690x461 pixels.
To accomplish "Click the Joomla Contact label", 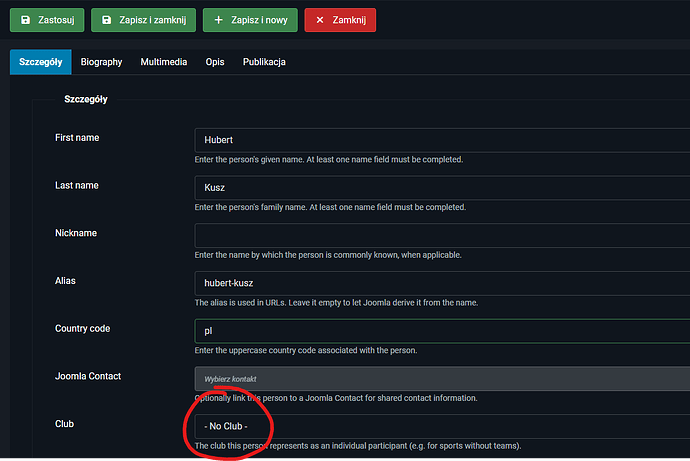I will (88, 376).
